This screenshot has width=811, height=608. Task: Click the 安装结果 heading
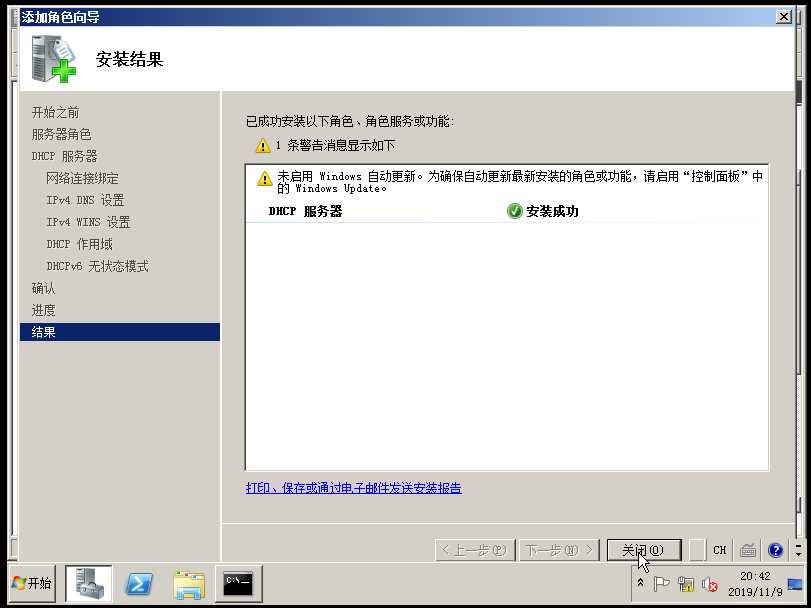pos(129,59)
